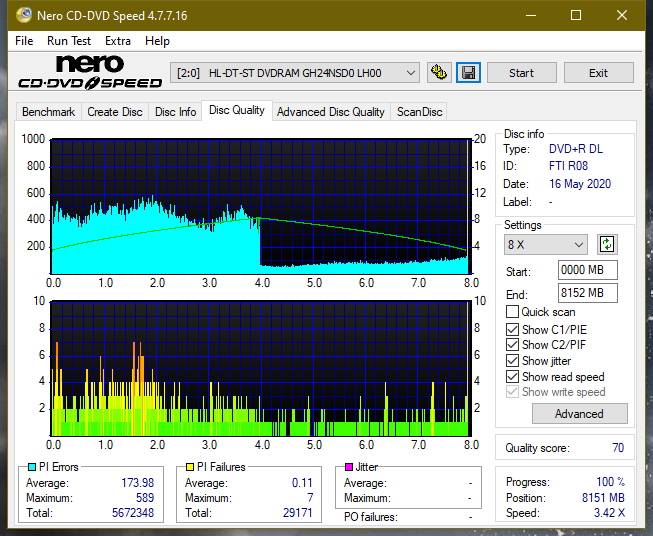Open the Extra menu

[x=118, y=41]
